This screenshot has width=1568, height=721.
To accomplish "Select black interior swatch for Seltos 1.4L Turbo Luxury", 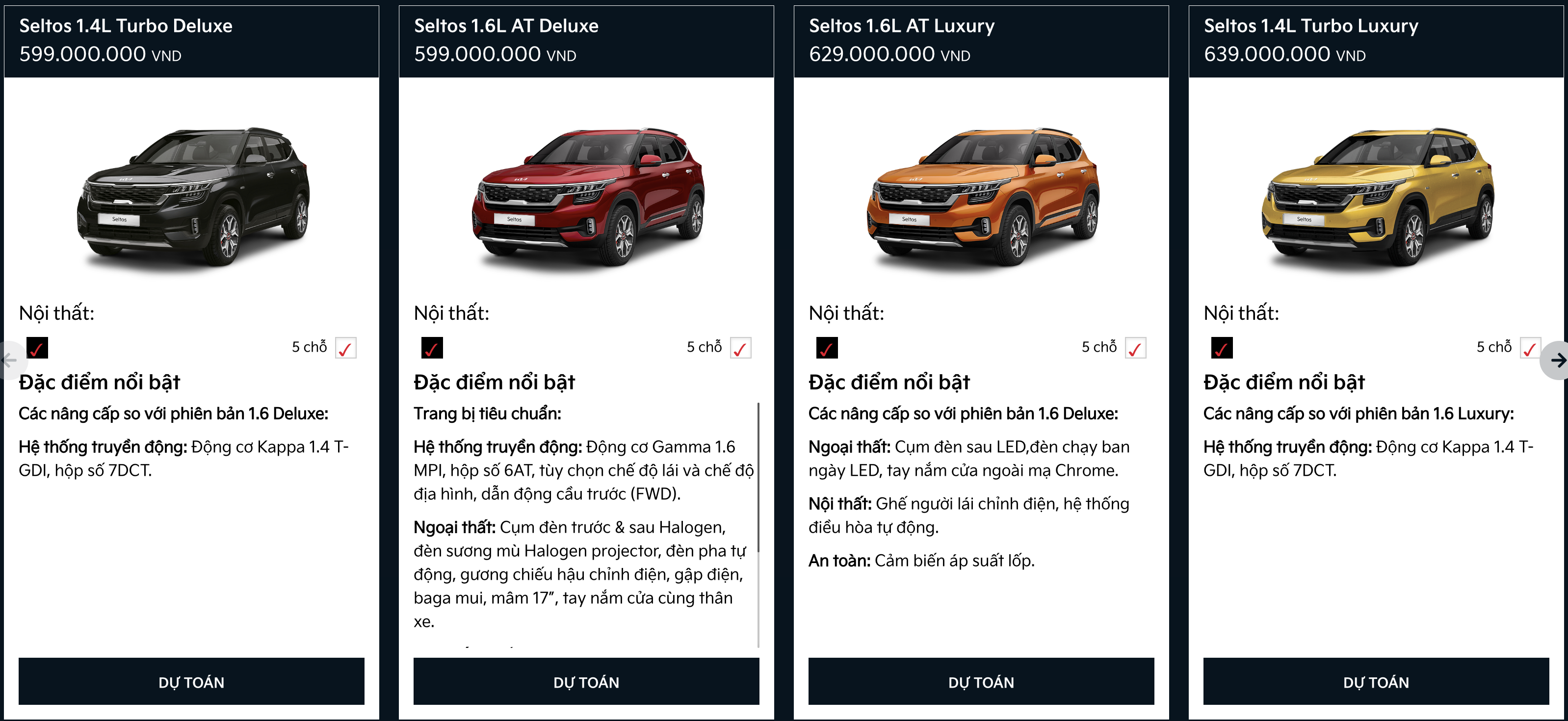I will (x=1222, y=348).
